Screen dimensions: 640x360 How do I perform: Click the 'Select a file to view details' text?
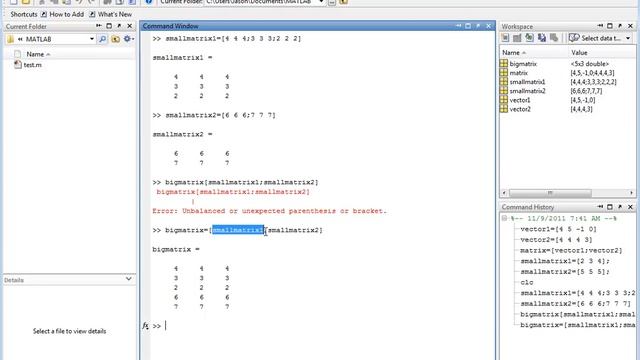pyautogui.click(x=69, y=331)
